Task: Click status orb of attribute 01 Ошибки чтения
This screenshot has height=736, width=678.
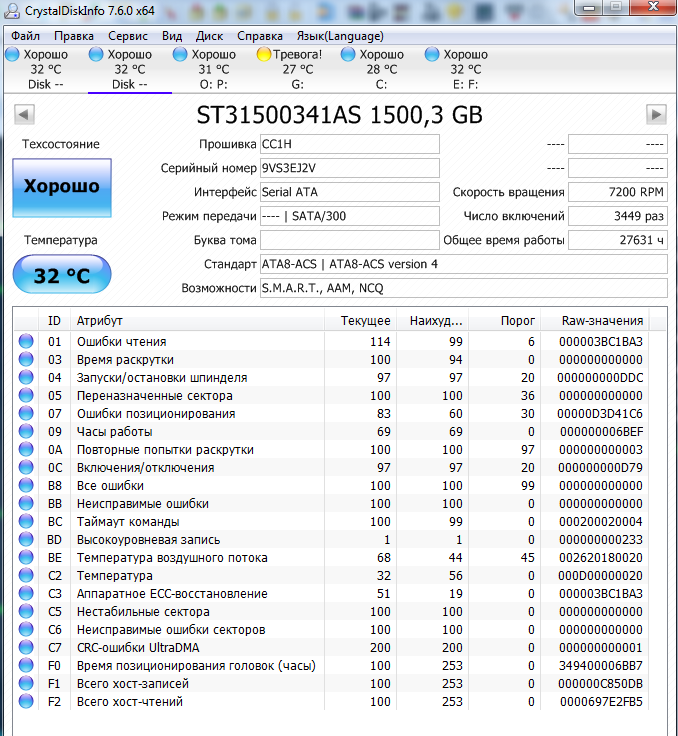Action: [x=26, y=341]
